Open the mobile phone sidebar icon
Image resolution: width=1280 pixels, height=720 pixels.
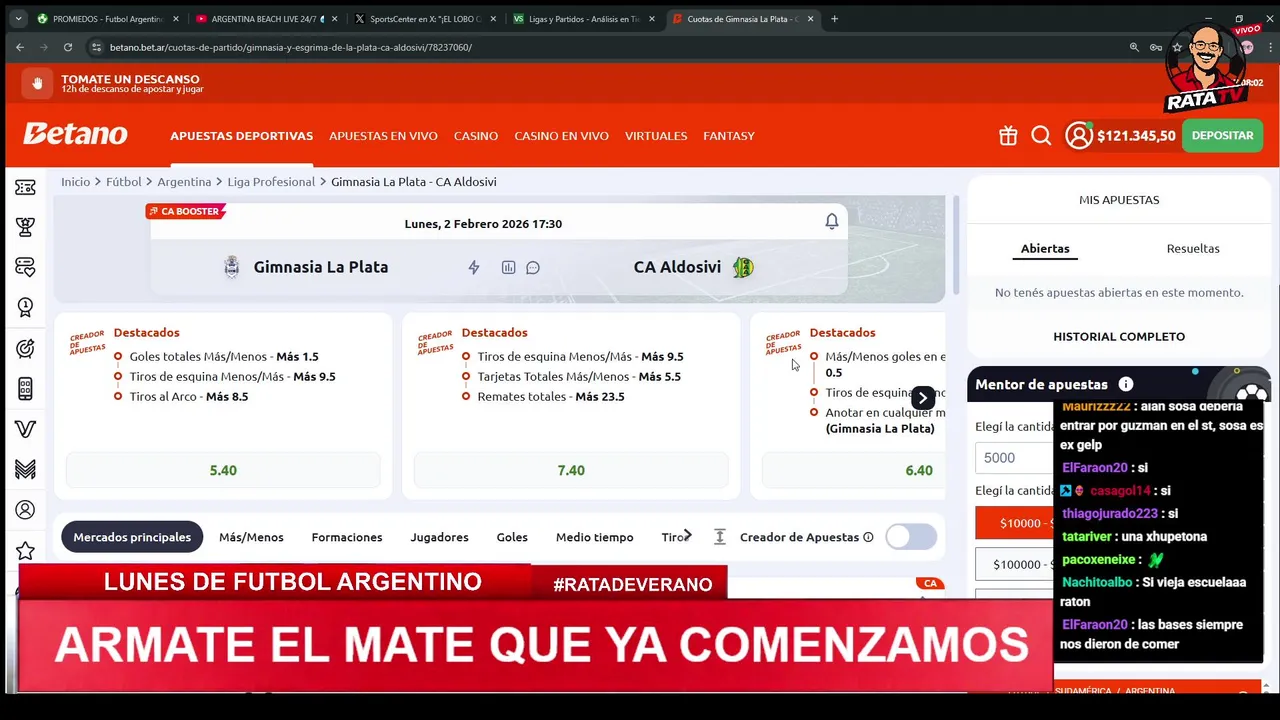point(25,389)
